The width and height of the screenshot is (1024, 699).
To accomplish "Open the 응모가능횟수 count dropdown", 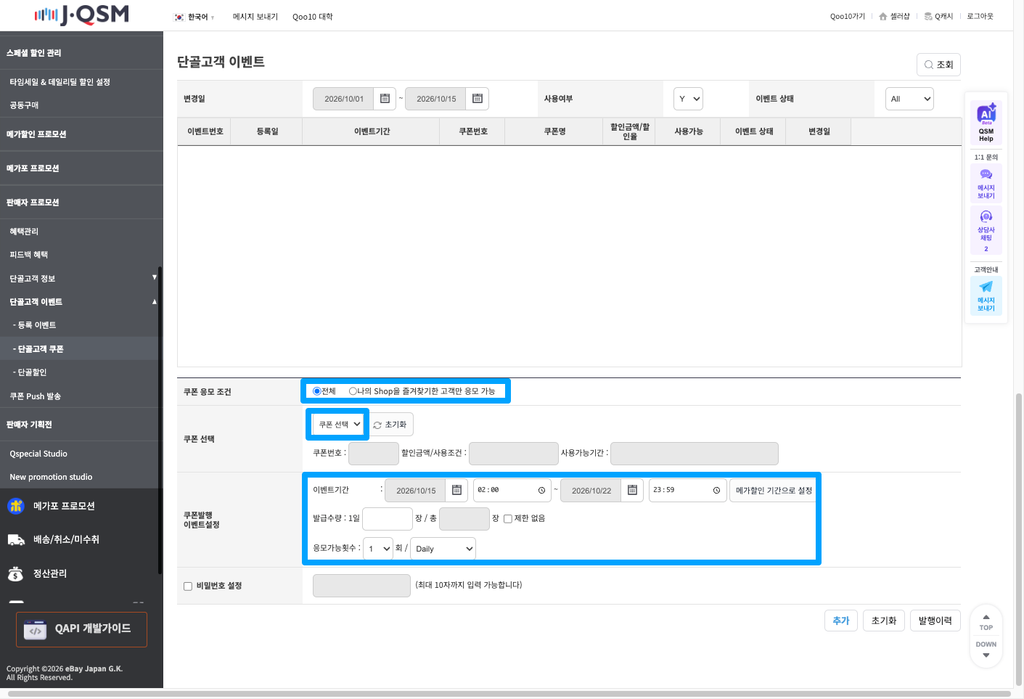I will [x=378, y=549].
